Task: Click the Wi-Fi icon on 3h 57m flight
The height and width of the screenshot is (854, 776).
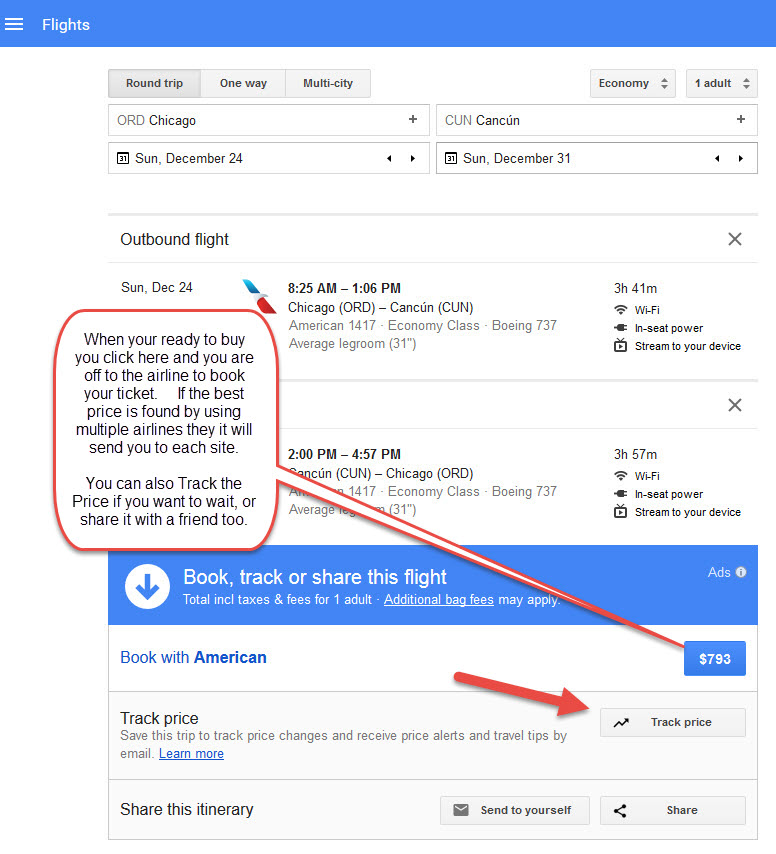Action: click(x=620, y=476)
